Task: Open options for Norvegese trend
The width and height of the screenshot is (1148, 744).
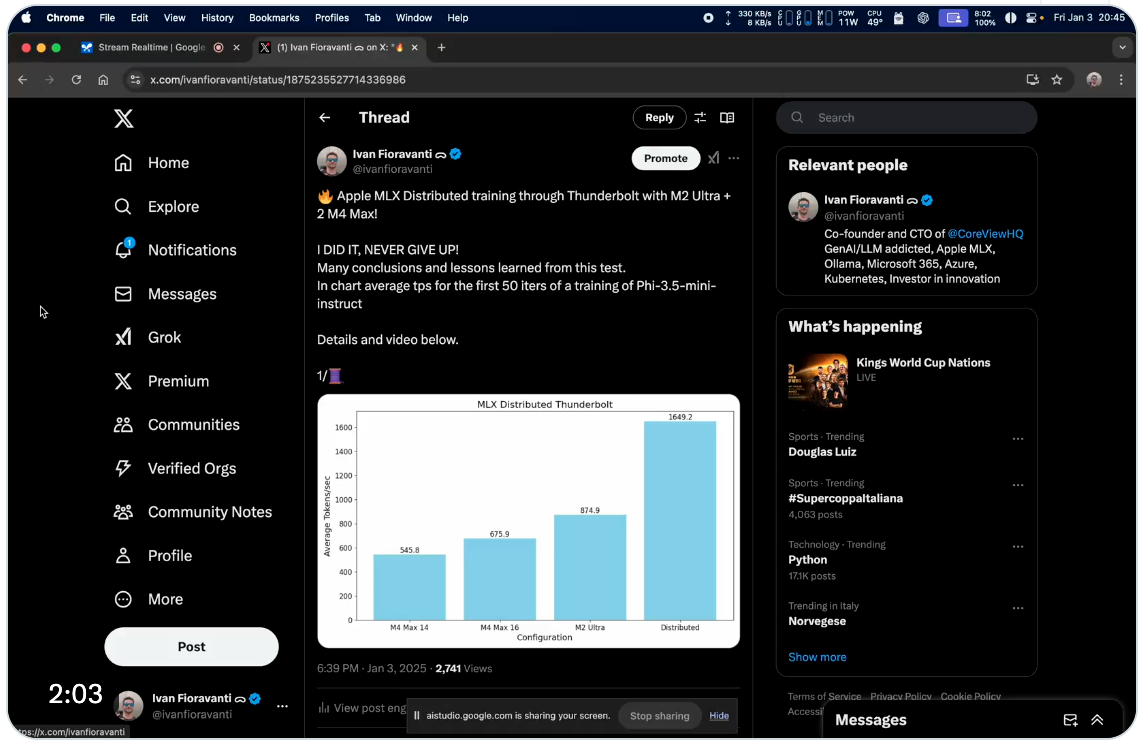Action: pyautogui.click(x=1018, y=609)
